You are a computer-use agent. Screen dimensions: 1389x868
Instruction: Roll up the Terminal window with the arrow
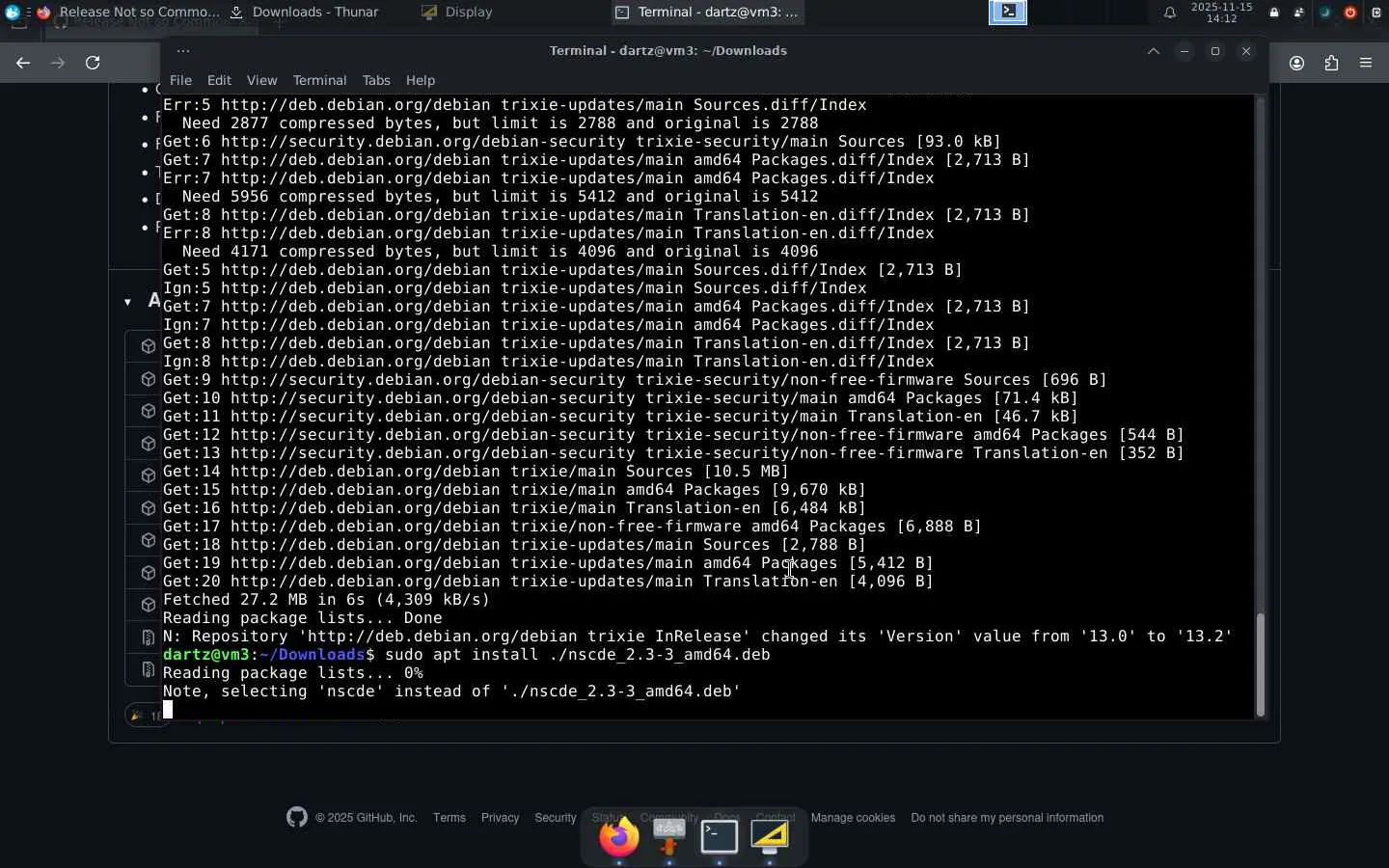click(x=1153, y=51)
